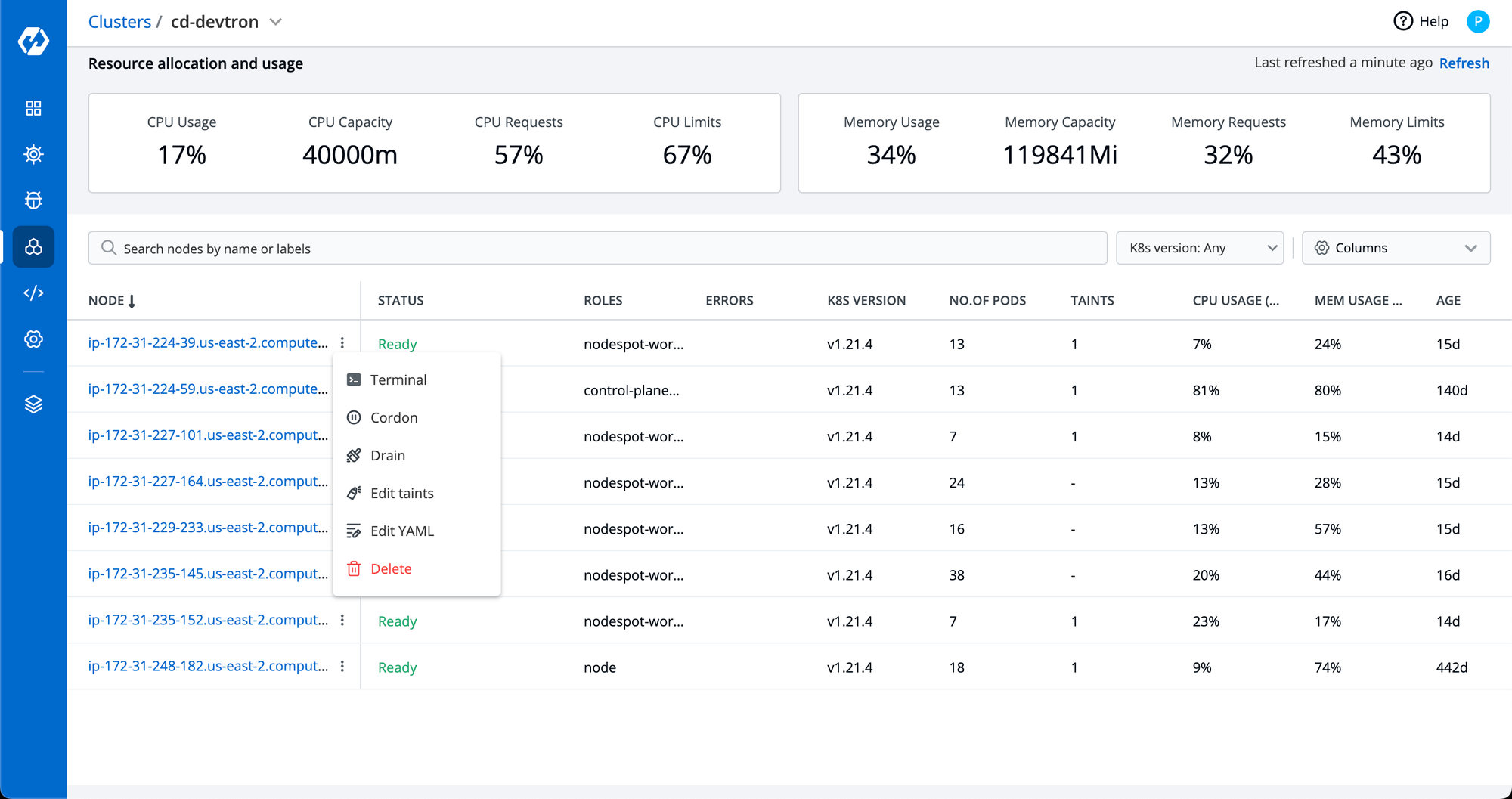Open the applications grid sidebar icon

(x=33, y=108)
